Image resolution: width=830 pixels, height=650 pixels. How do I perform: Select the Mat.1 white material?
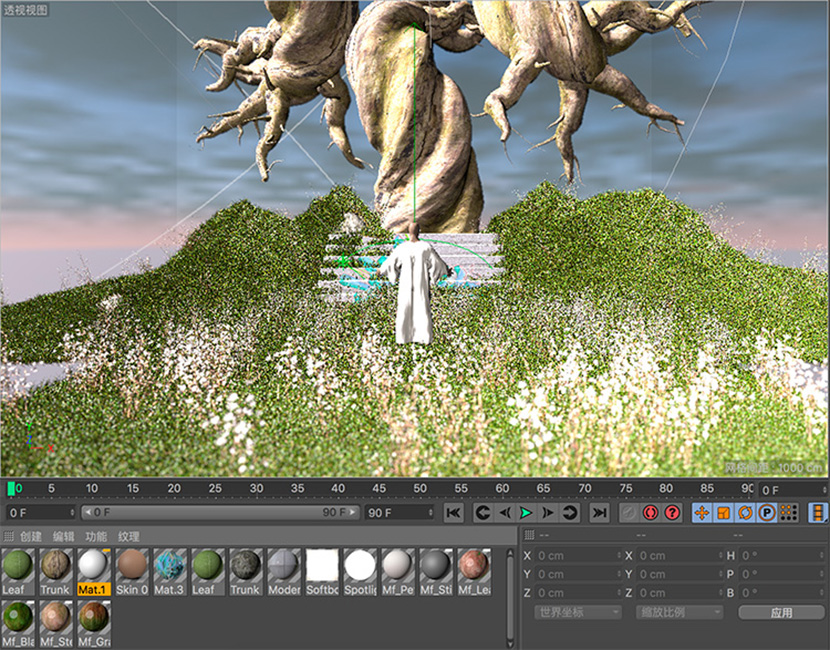pyautogui.click(x=94, y=572)
